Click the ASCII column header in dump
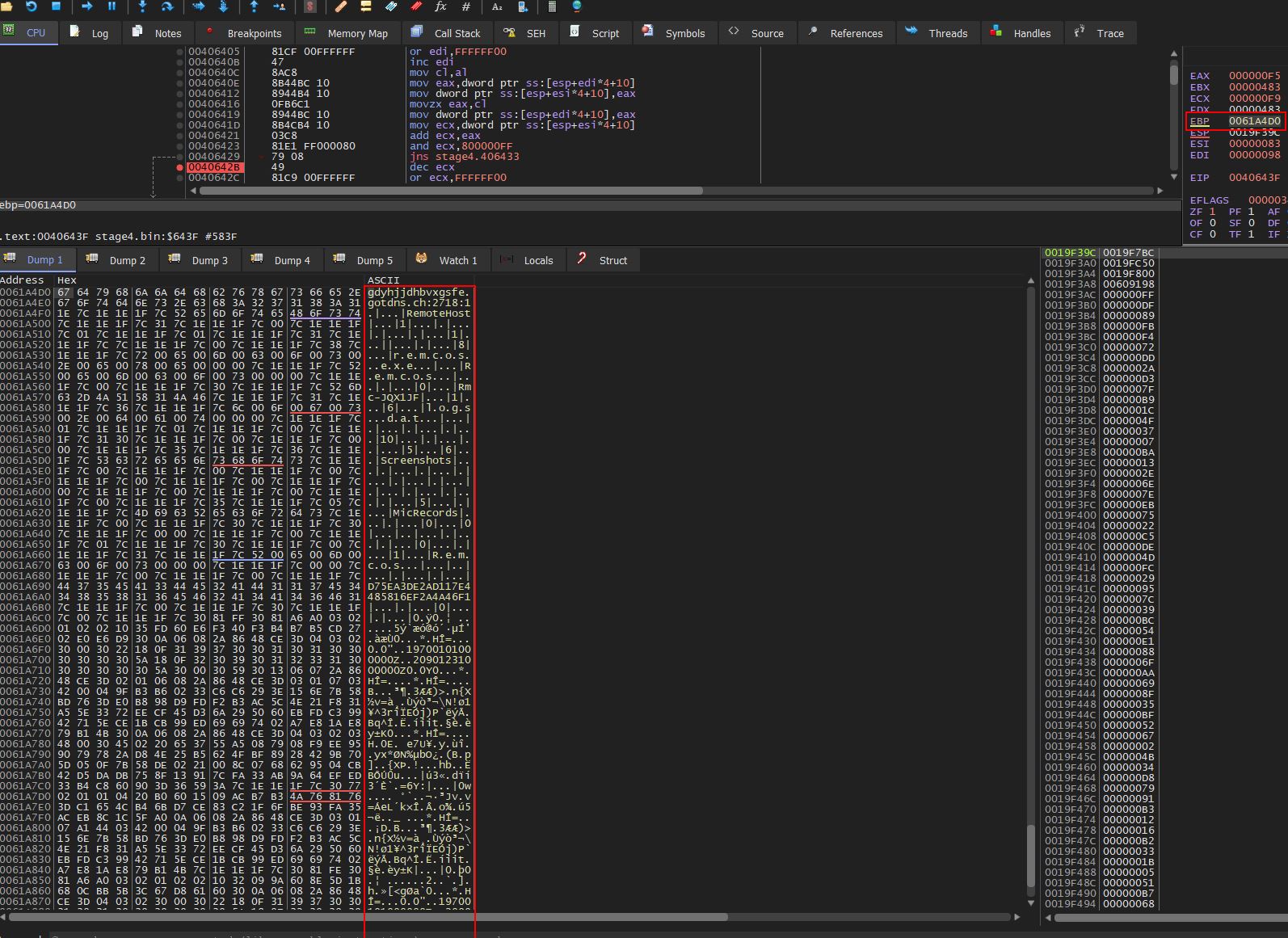Screen dimensions: 1288x938 tap(383, 280)
